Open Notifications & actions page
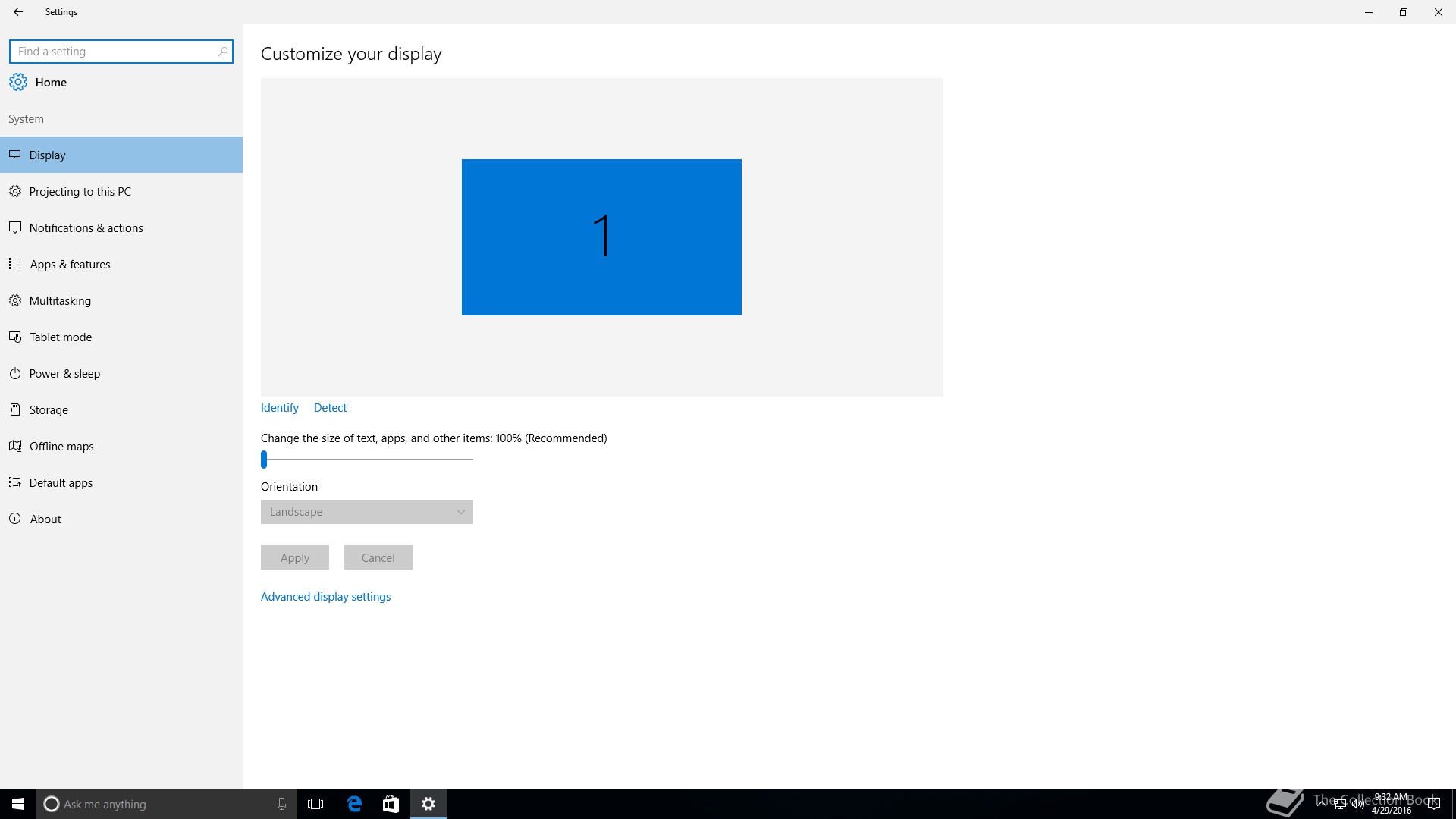 121,227
